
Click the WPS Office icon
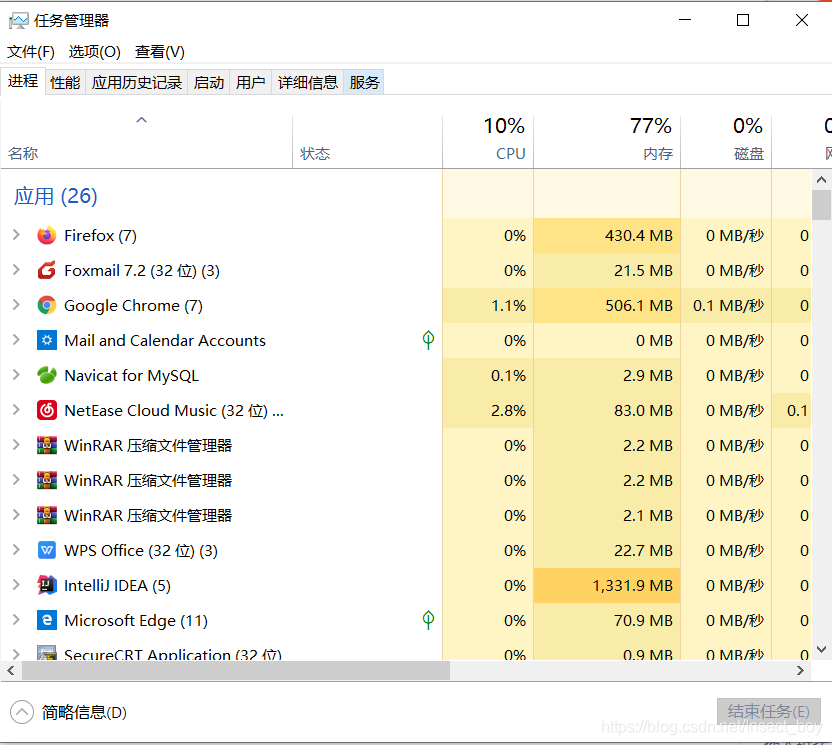pyautogui.click(x=47, y=550)
